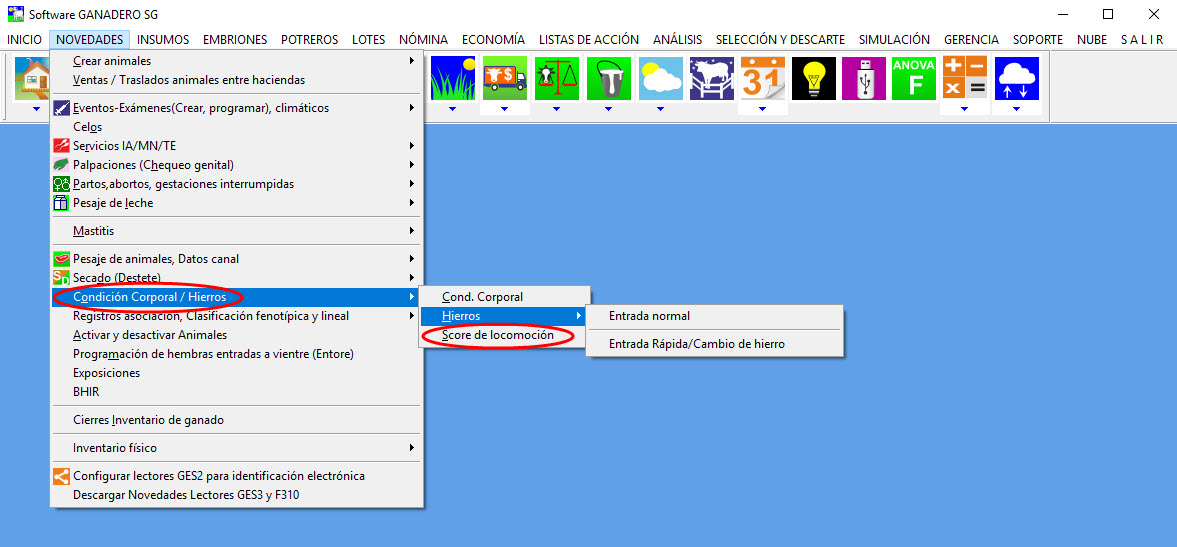Choose Cond. Corporal option
Image resolution: width=1177 pixels, height=547 pixels.
coord(482,297)
